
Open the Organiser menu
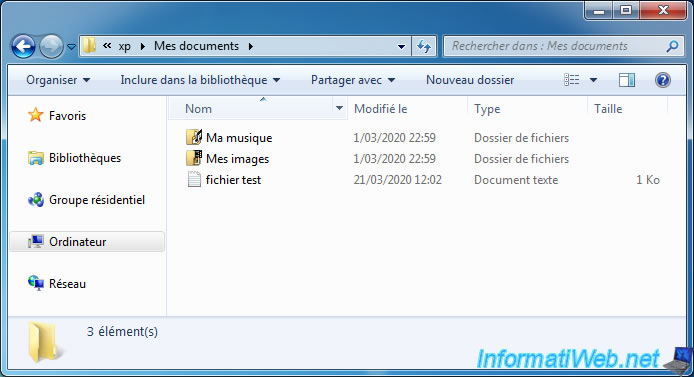pyautogui.click(x=58, y=80)
